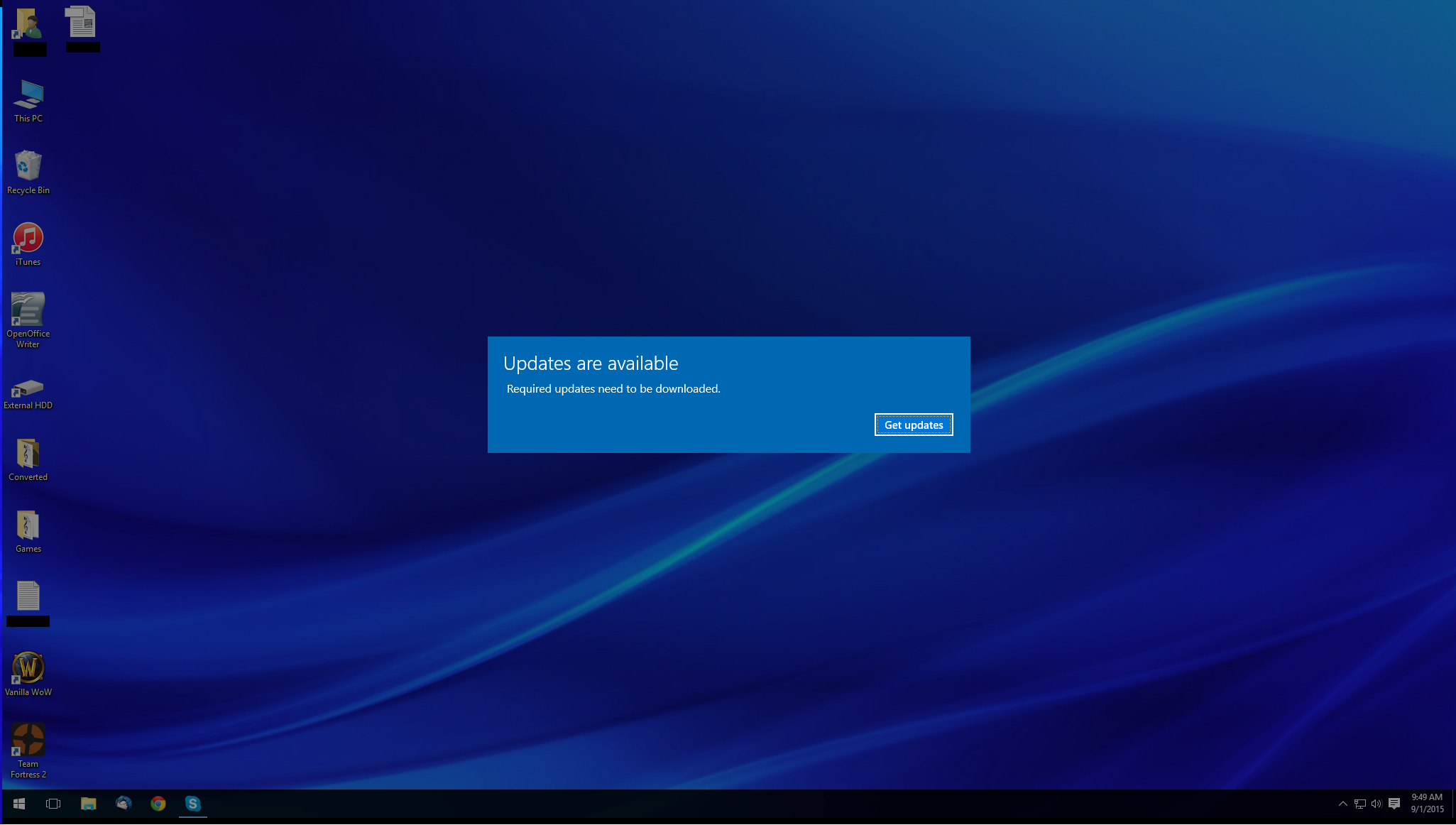1456x825 pixels.
Task: Select the iTunes desktop shortcut
Action: point(28,243)
